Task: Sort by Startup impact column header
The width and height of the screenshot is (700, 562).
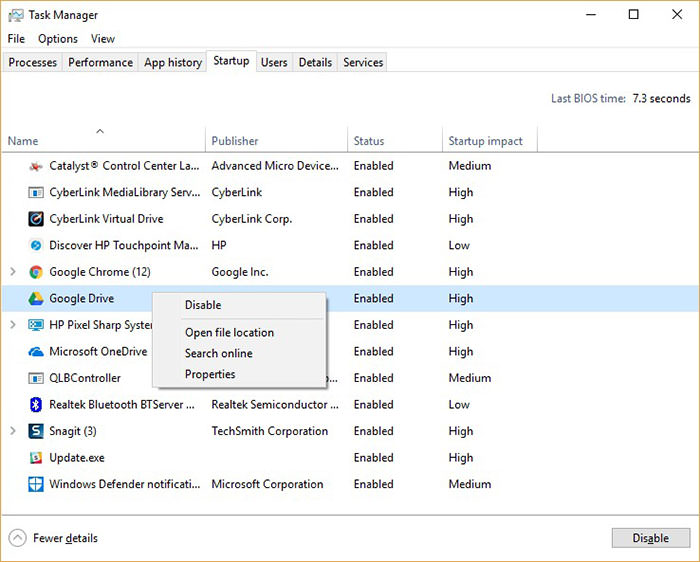Action: pos(485,141)
